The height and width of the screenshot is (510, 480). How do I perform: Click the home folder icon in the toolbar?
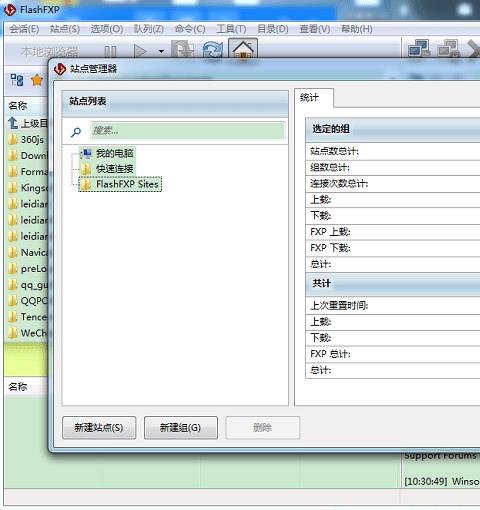pyautogui.click(x=243, y=49)
